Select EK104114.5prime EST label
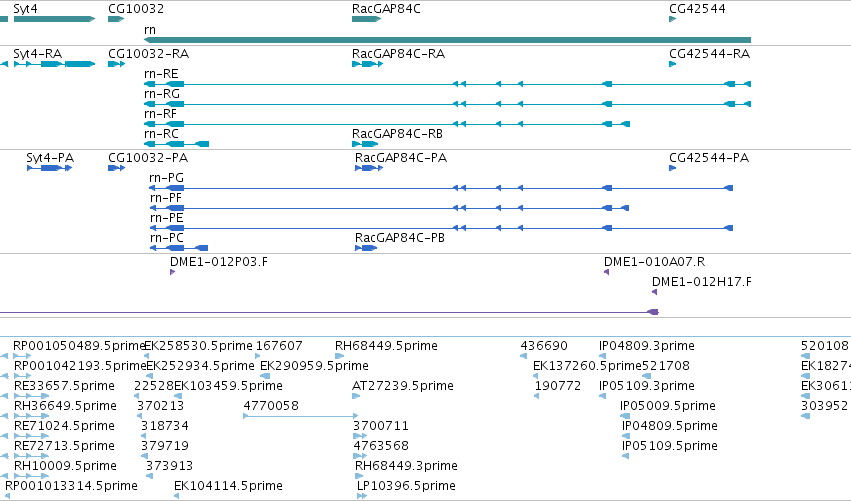This screenshot has height=501, width=851. click(228, 486)
